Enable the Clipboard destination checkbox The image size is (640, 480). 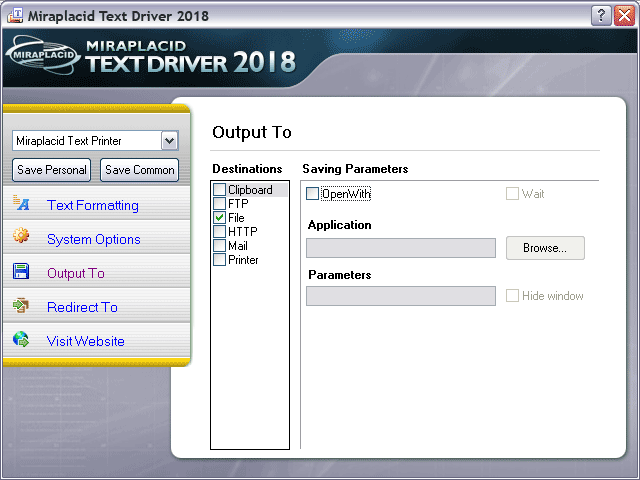point(220,189)
